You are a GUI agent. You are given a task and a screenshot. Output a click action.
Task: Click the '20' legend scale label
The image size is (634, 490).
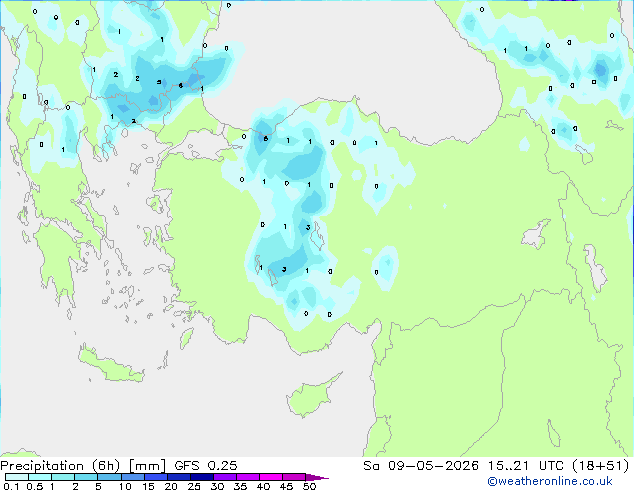171,486
